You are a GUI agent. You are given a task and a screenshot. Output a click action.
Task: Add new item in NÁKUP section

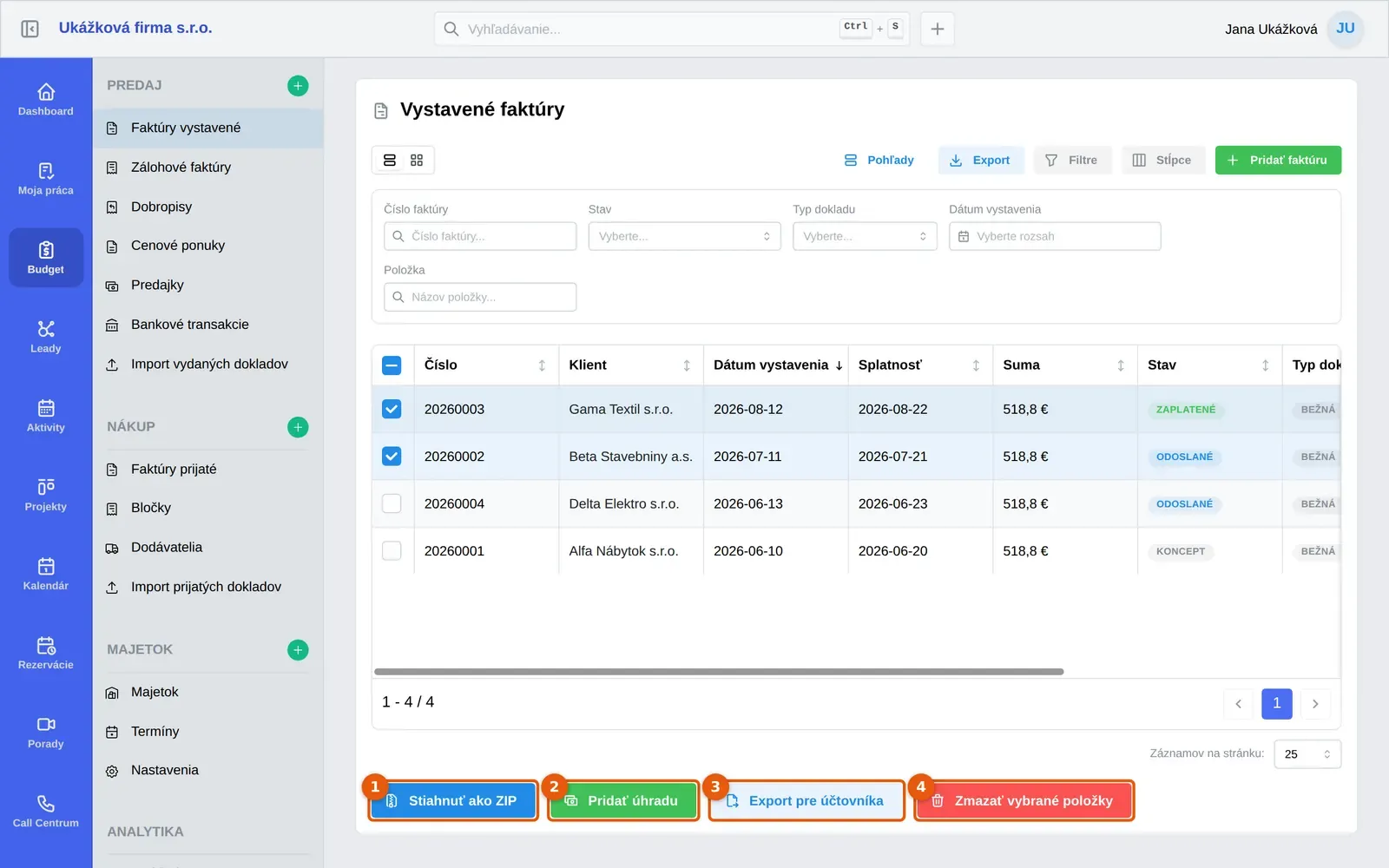tap(298, 427)
